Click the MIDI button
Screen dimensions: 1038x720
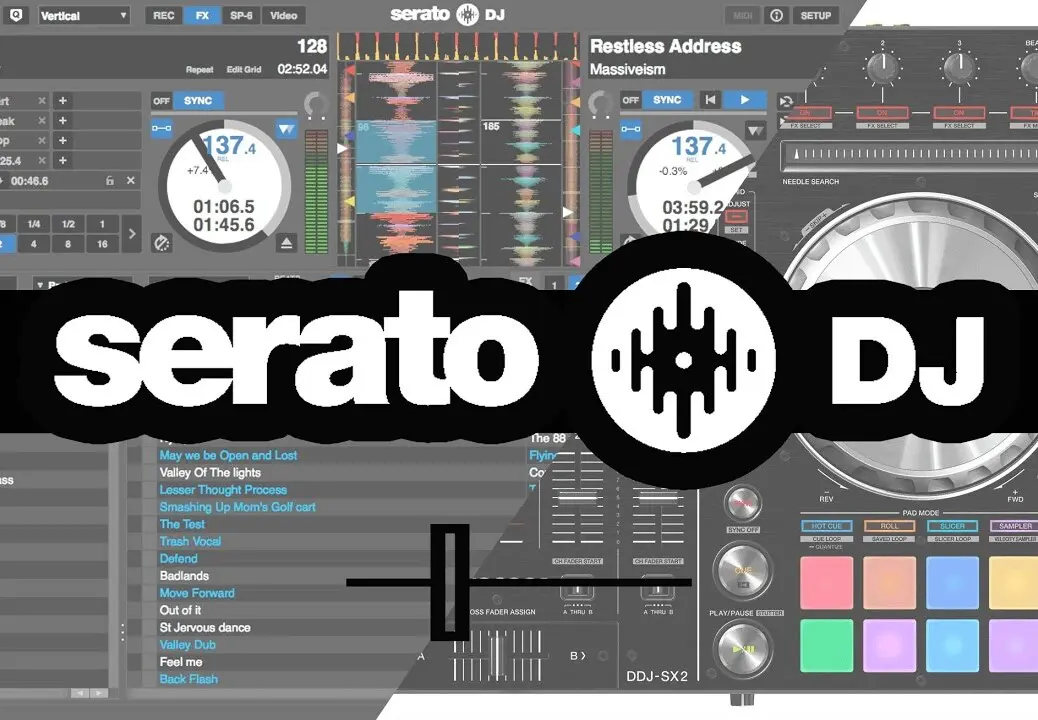[743, 15]
